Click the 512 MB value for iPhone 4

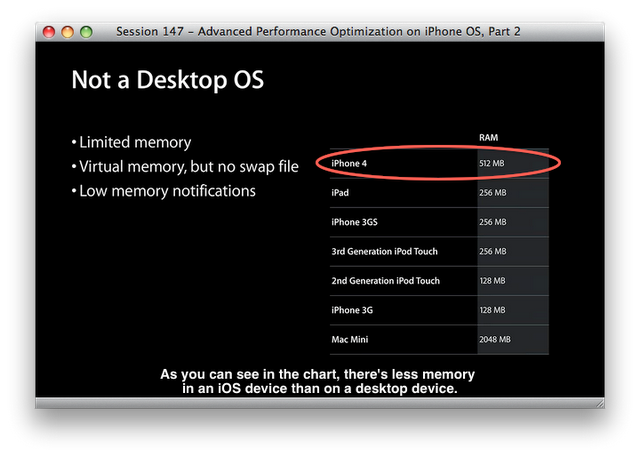click(x=493, y=162)
